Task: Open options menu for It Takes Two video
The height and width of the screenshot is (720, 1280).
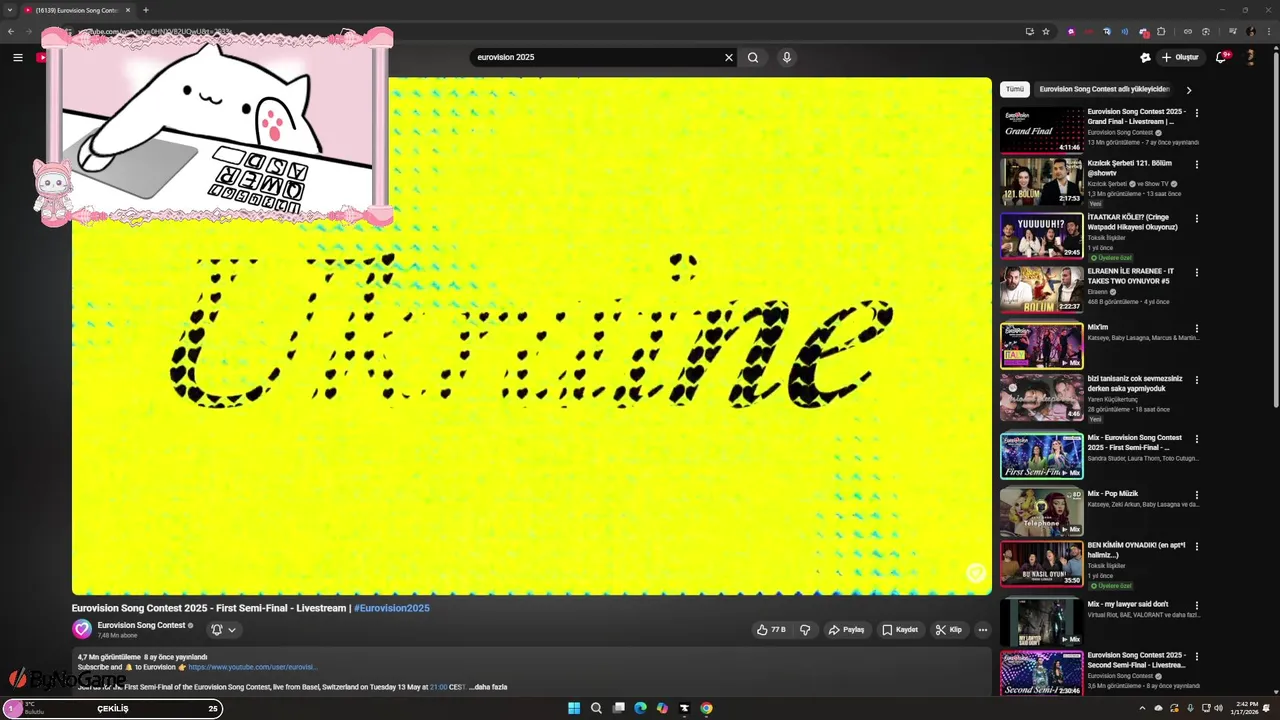Action: (1197, 272)
